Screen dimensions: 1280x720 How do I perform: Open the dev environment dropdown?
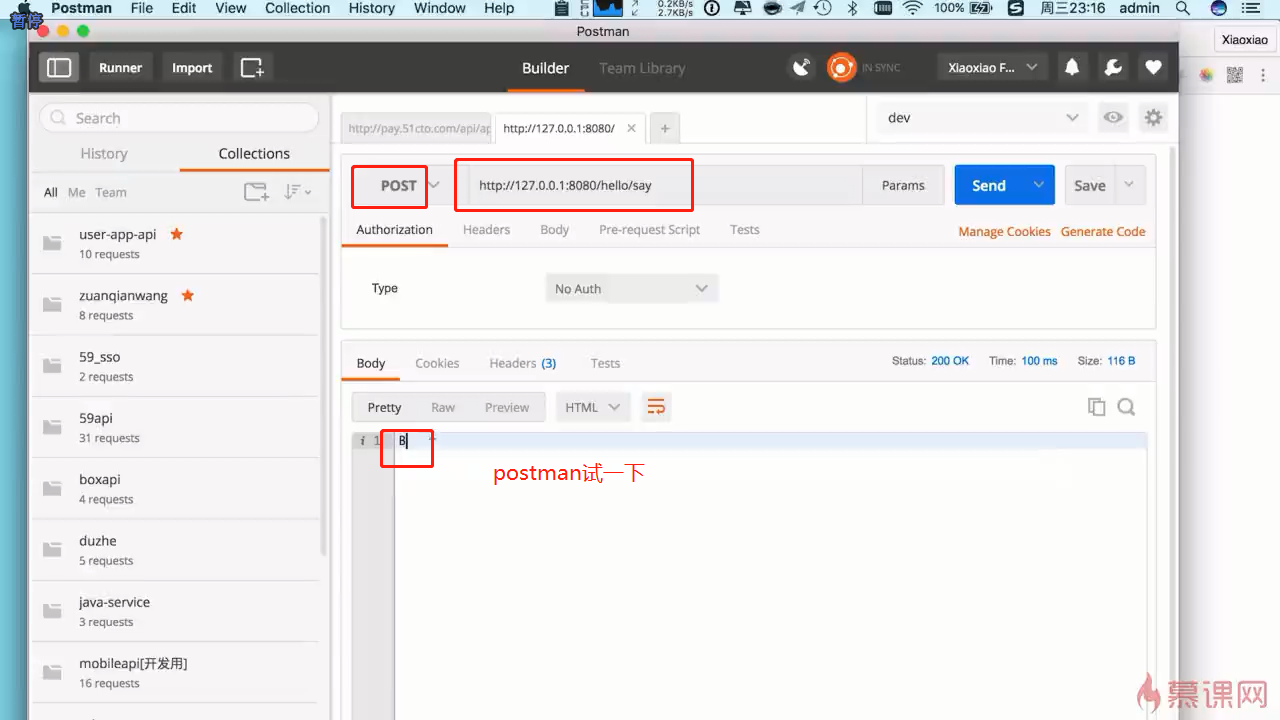point(984,117)
